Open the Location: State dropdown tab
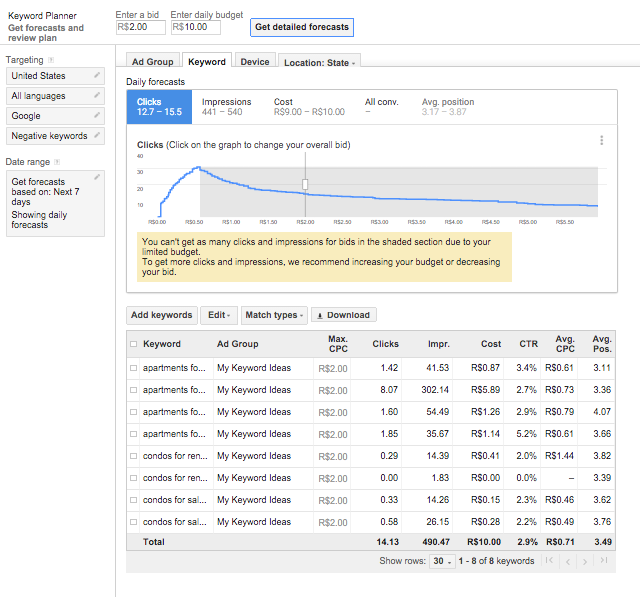640x597 pixels. click(319, 61)
